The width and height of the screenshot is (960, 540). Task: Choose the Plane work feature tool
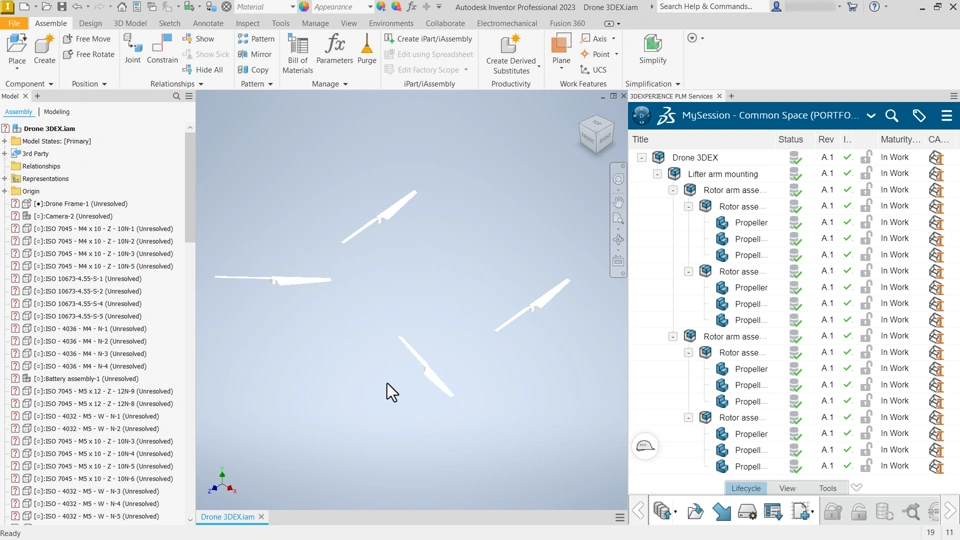[x=561, y=50]
